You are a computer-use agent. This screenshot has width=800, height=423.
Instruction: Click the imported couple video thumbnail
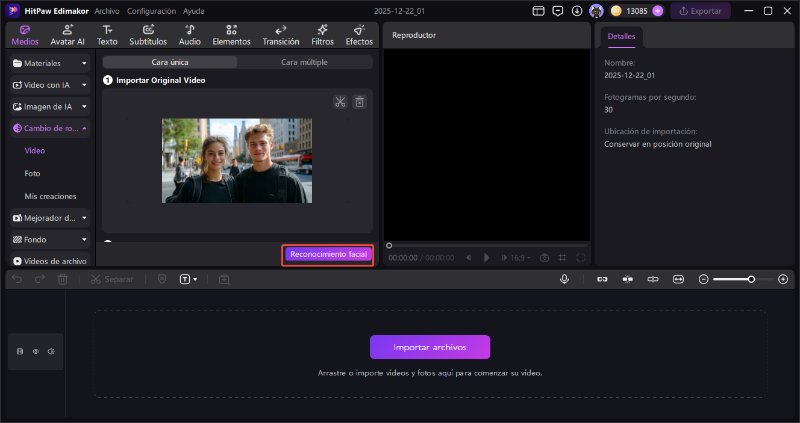[237, 161]
